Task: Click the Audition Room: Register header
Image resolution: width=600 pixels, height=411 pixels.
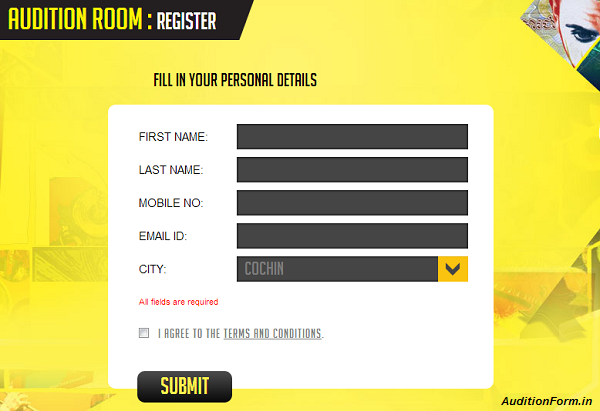Action: (x=112, y=18)
